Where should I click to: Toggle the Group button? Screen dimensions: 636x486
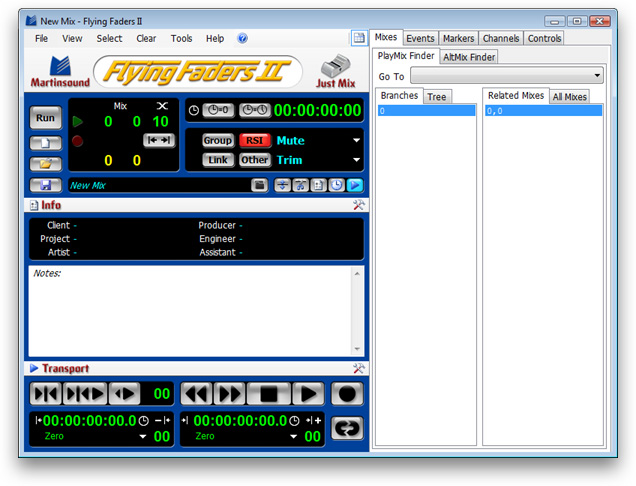click(217, 141)
